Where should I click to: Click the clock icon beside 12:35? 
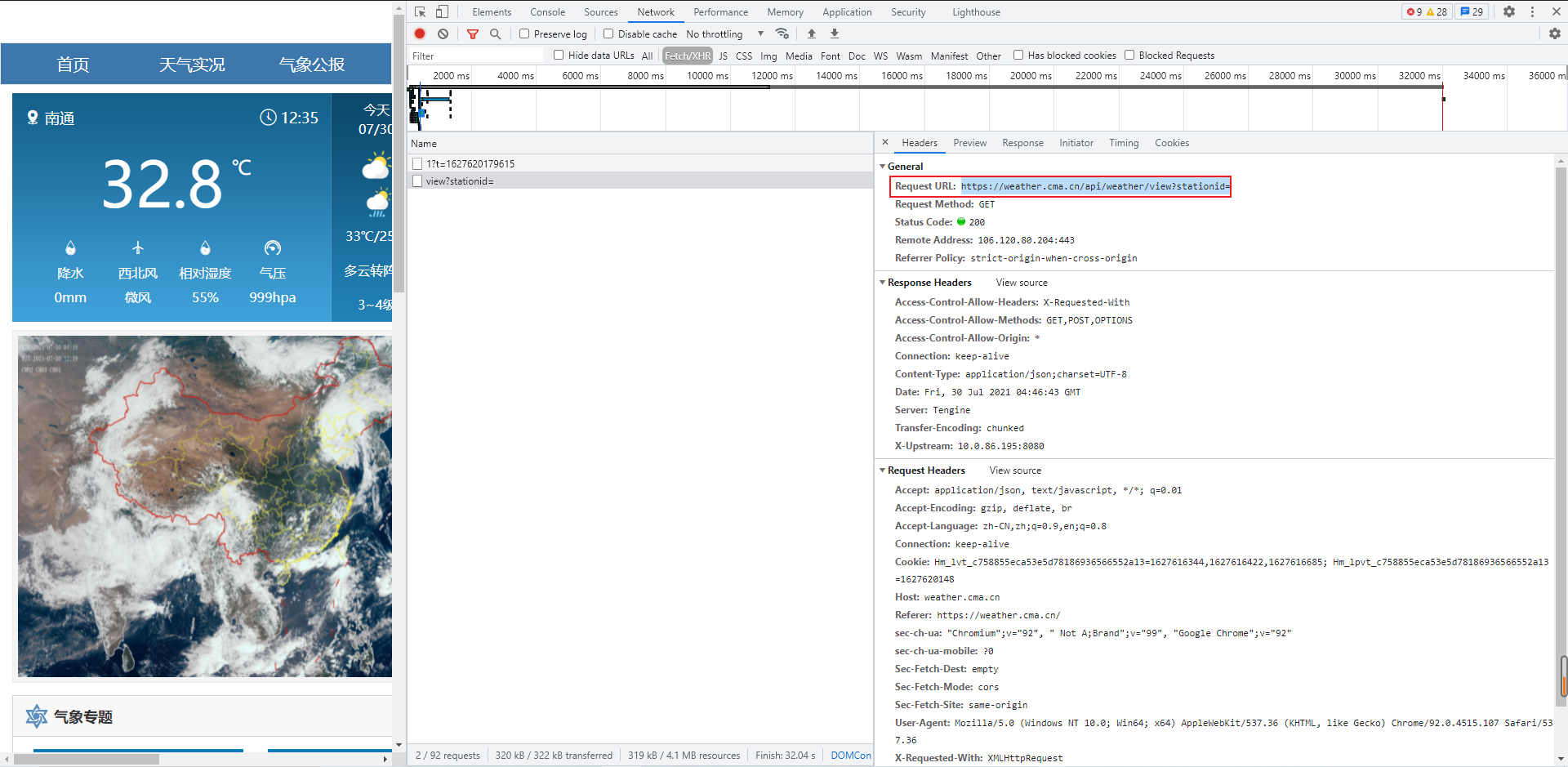(268, 117)
